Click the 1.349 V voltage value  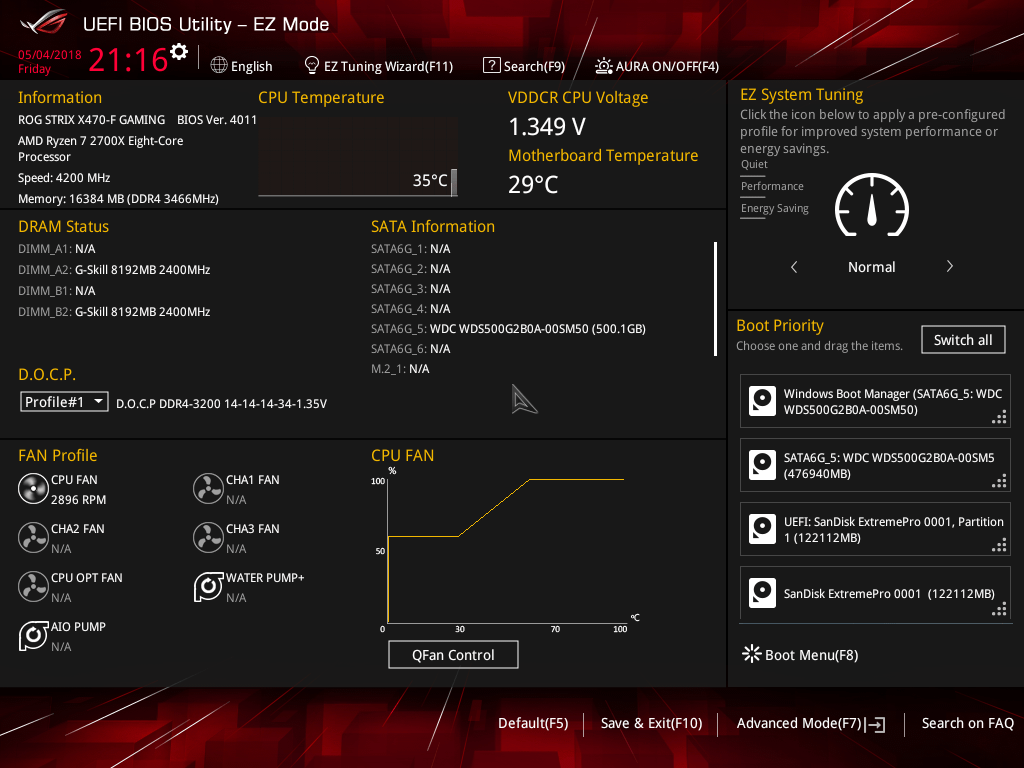coord(547,127)
